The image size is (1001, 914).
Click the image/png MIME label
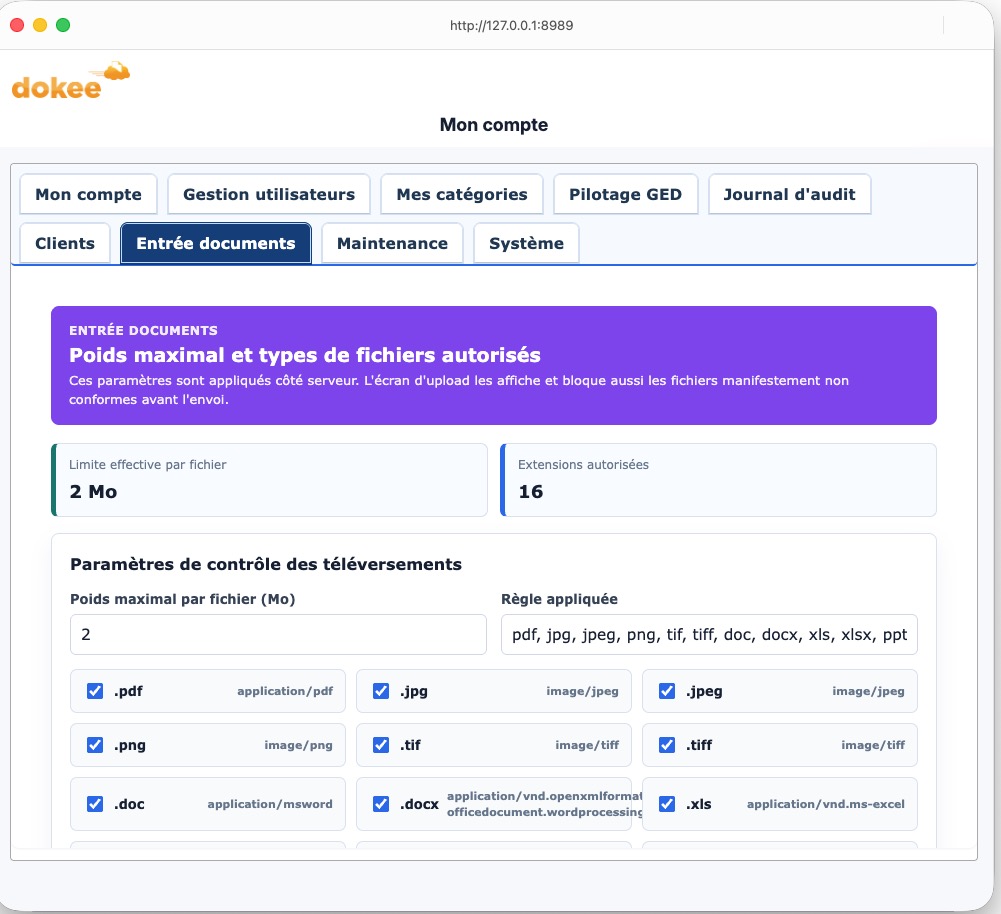point(298,745)
